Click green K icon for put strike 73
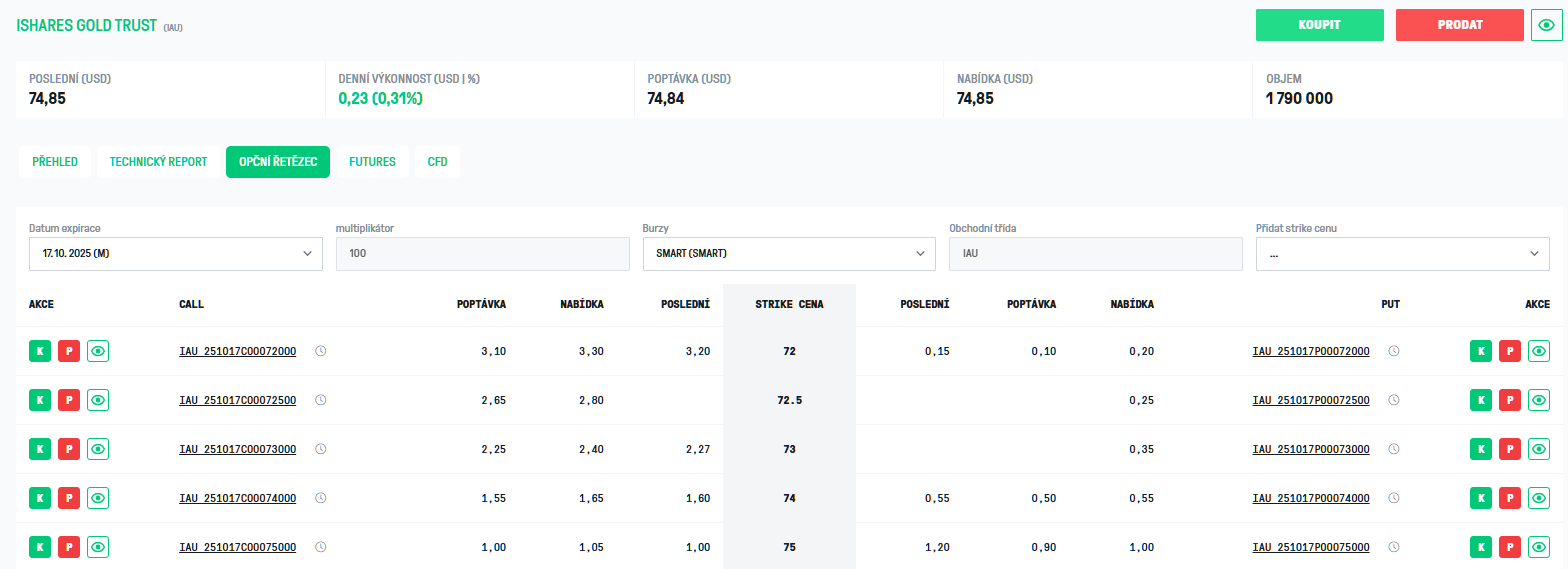Viewport: 1568px width, 569px height. coord(1480,449)
